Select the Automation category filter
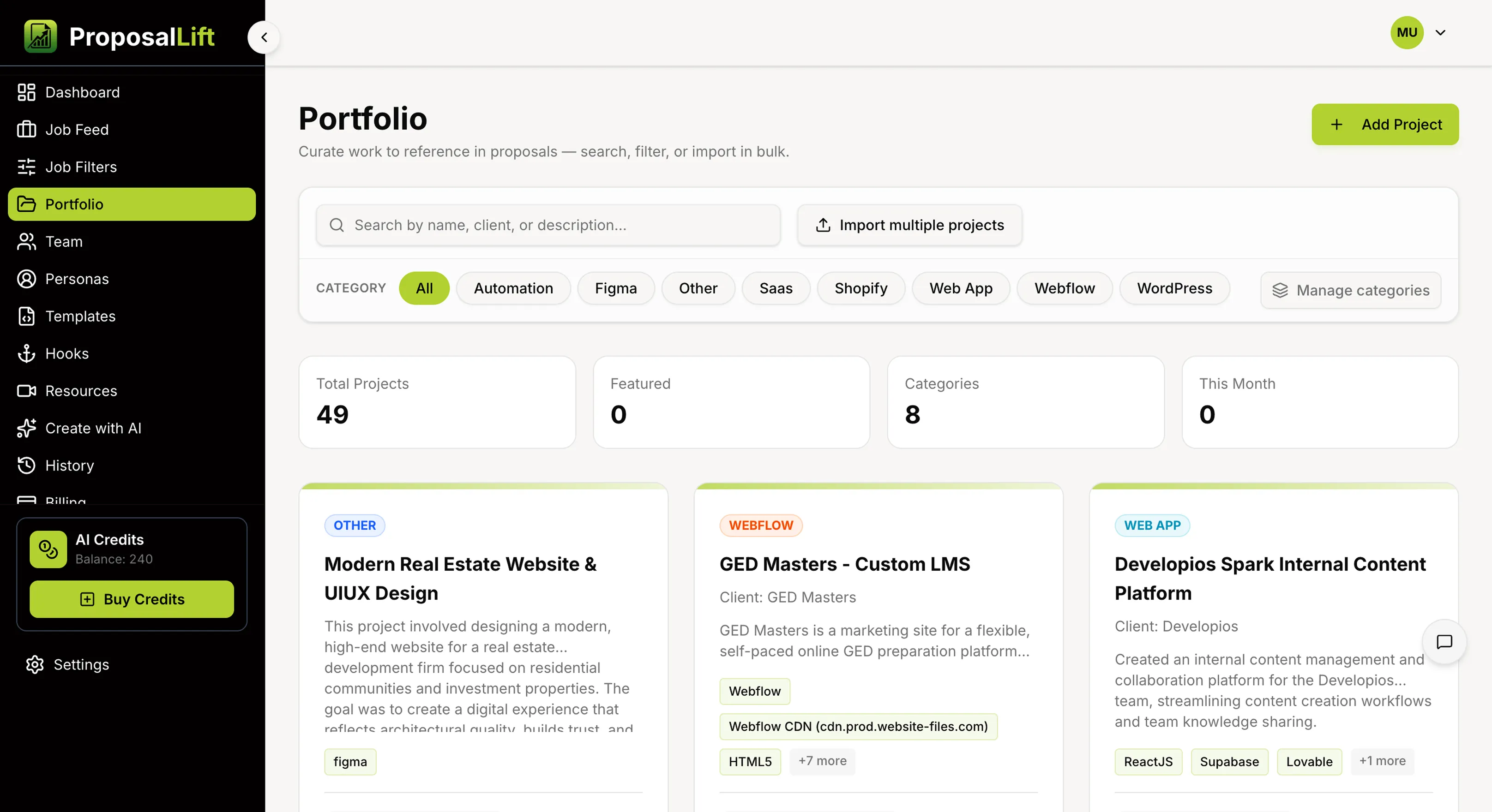Screen dimensions: 1492x812 pyautogui.click(x=513, y=288)
